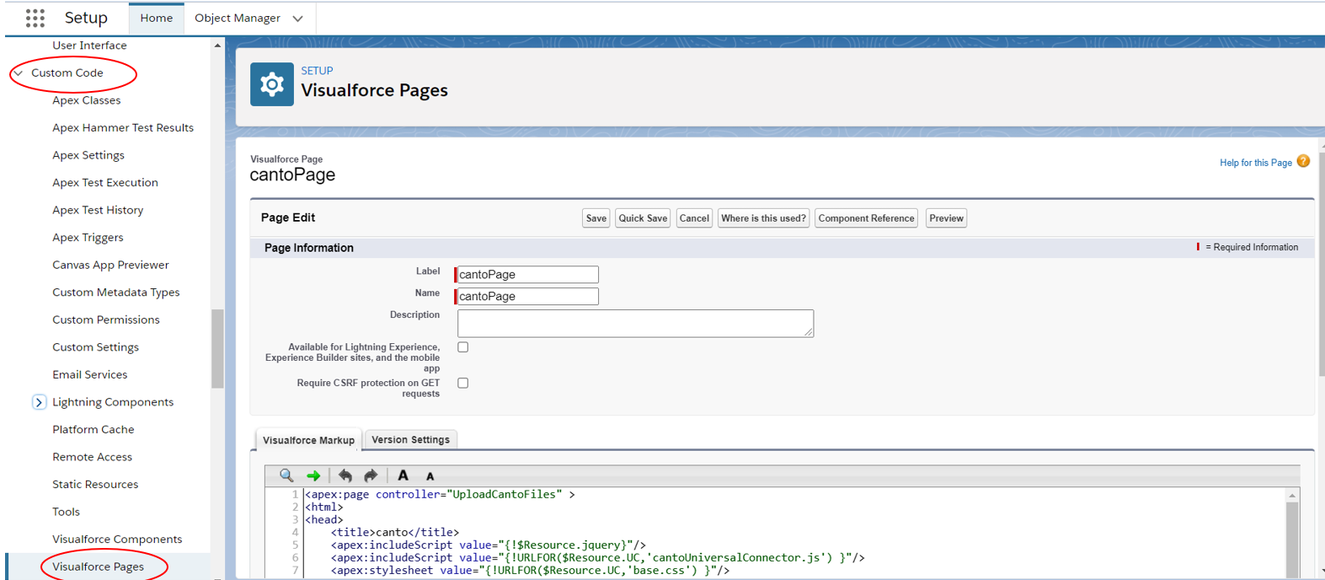Open Custom Metadata Types

[x=116, y=293]
